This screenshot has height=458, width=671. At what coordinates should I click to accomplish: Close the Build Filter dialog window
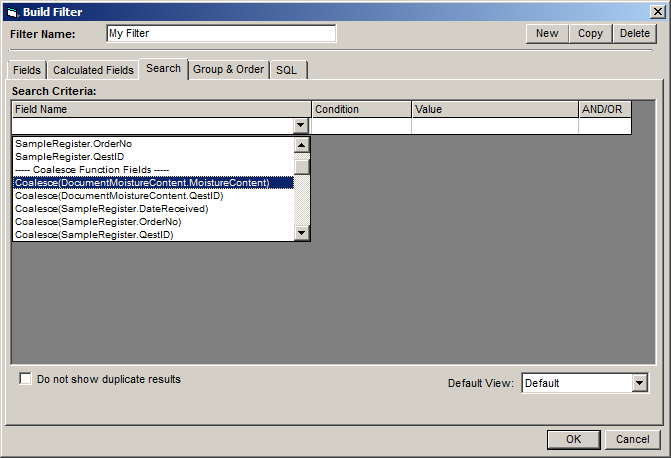[656, 11]
